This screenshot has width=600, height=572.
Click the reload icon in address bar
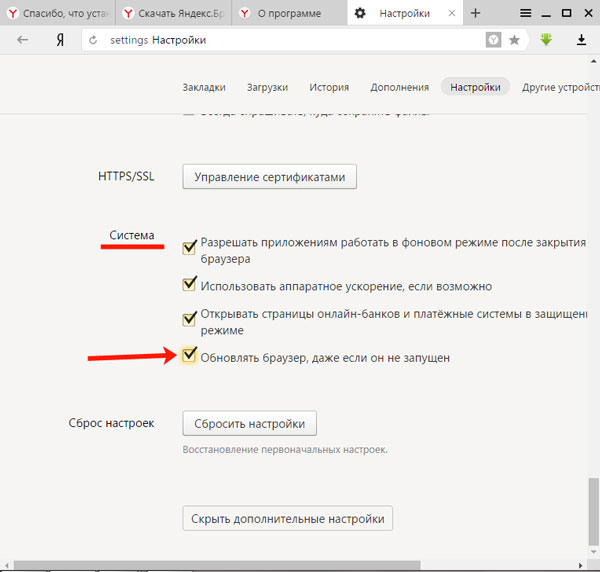coord(94,40)
